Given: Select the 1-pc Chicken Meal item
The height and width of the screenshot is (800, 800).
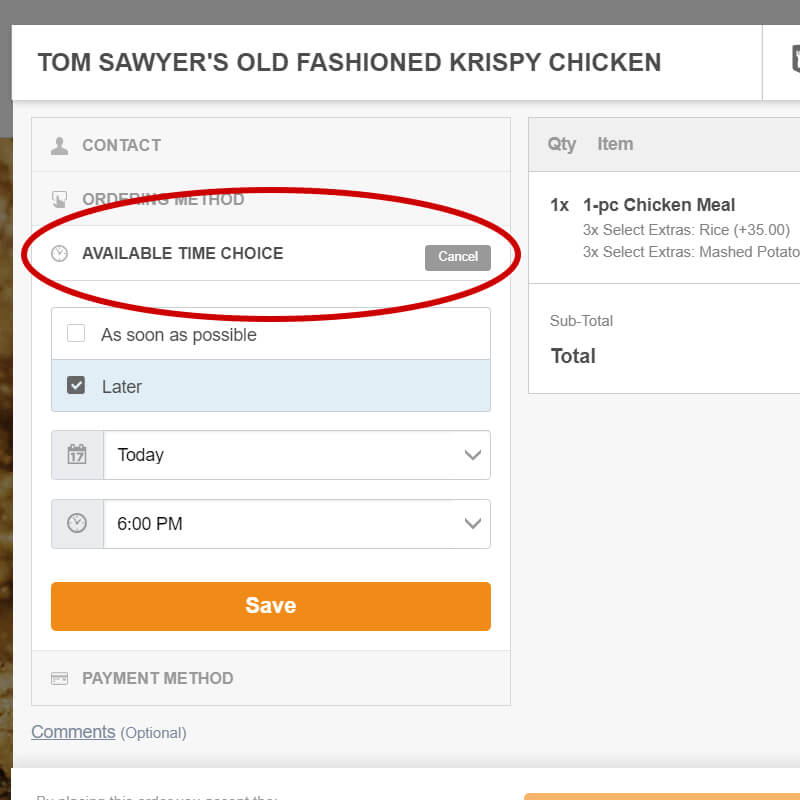Looking at the screenshot, I should point(659,205).
